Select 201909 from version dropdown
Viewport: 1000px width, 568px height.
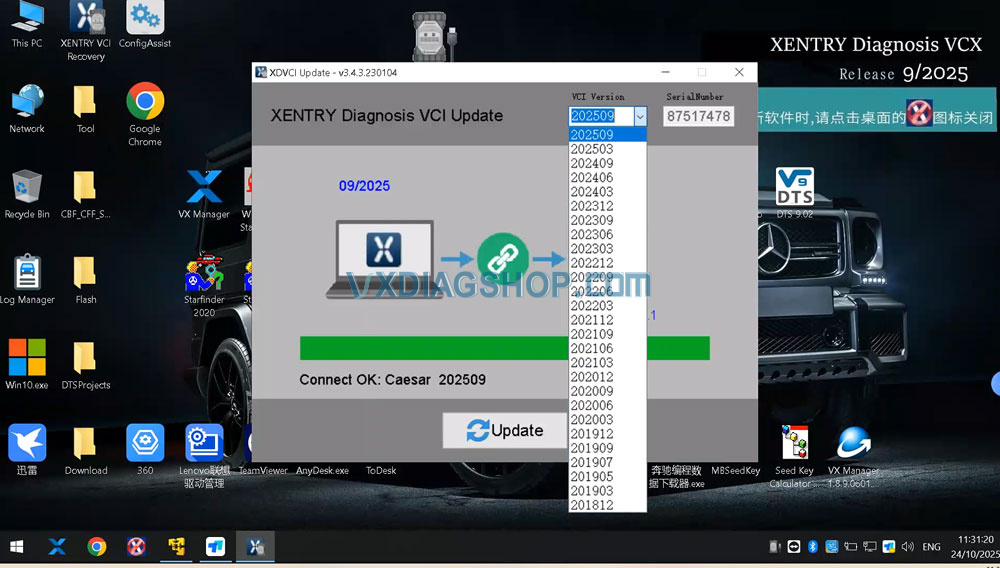[592, 448]
